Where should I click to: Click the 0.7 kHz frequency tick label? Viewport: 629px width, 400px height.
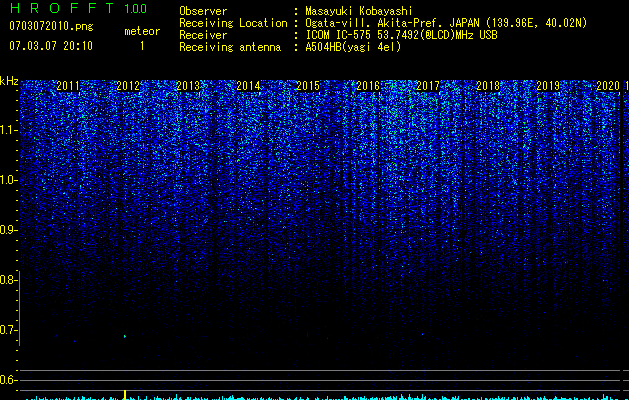tap(8, 330)
